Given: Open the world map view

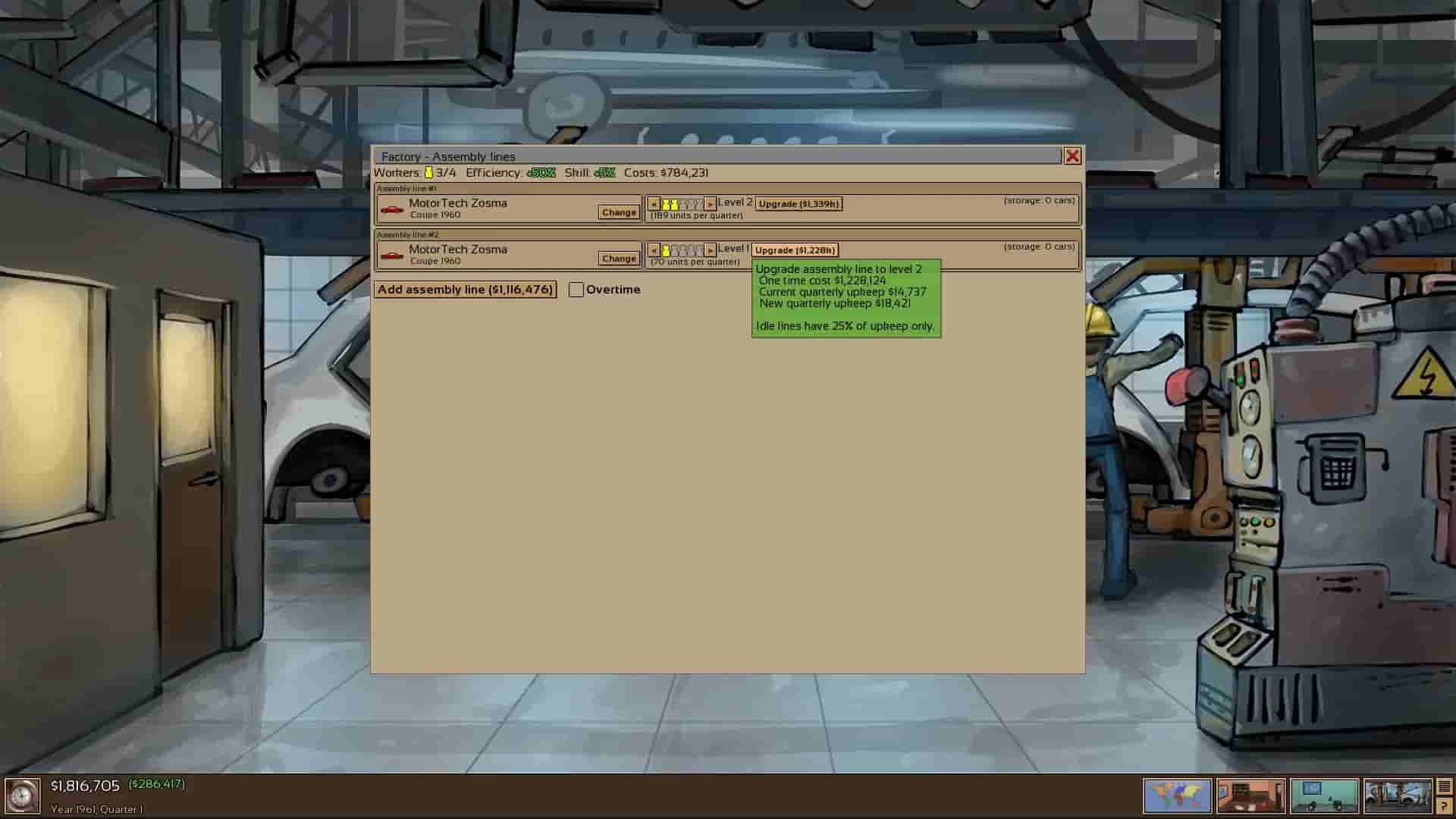Looking at the screenshot, I should pos(1177,795).
